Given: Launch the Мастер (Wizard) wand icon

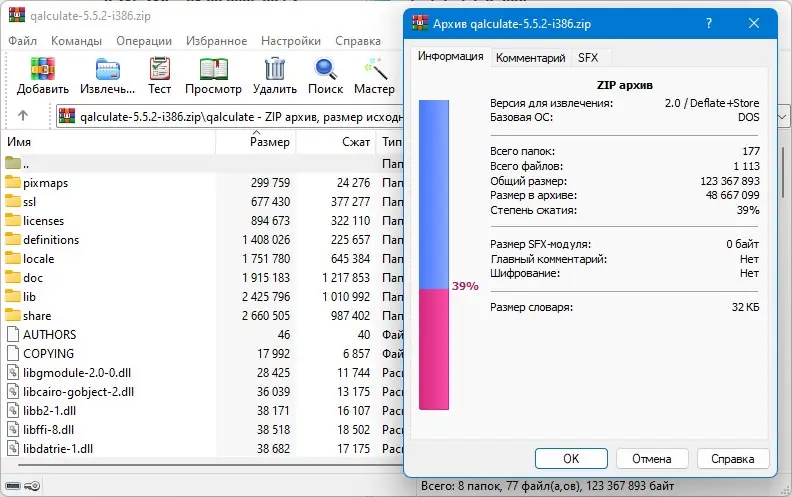Looking at the screenshot, I should pyautogui.click(x=375, y=69).
